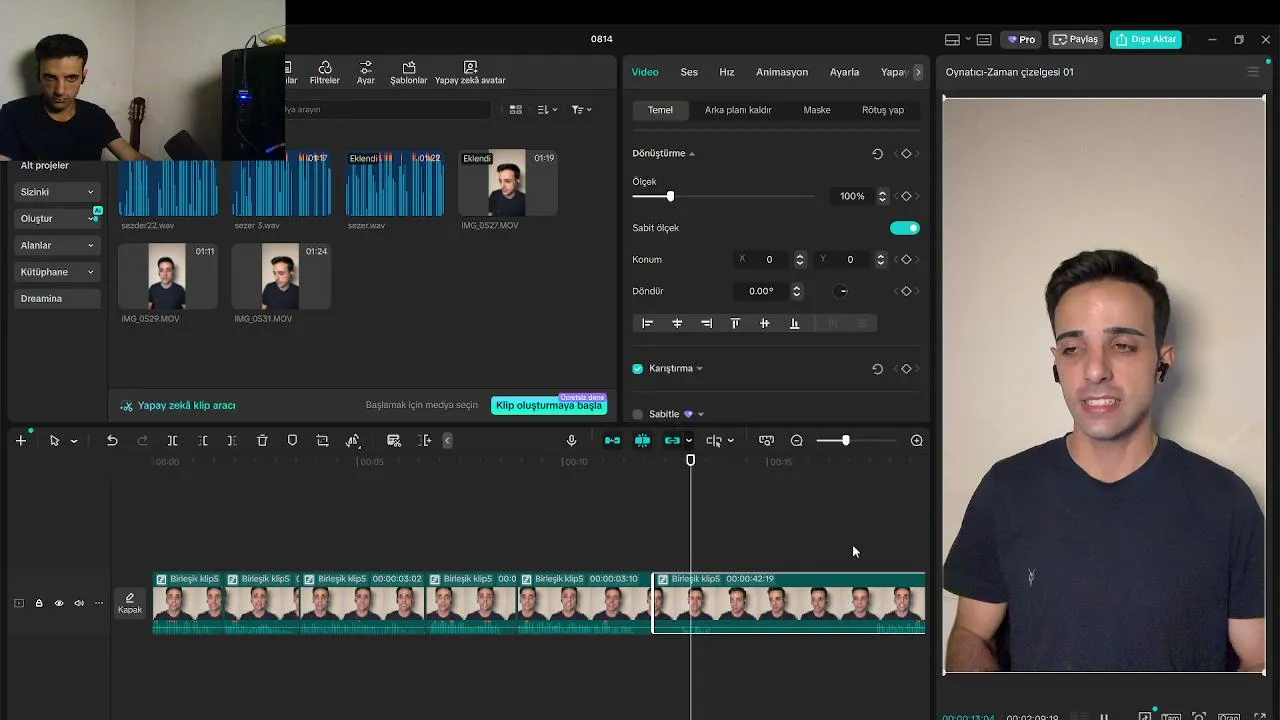The width and height of the screenshot is (1280, 720).
Task: Align clip to top edge
Action: (735, 324)
